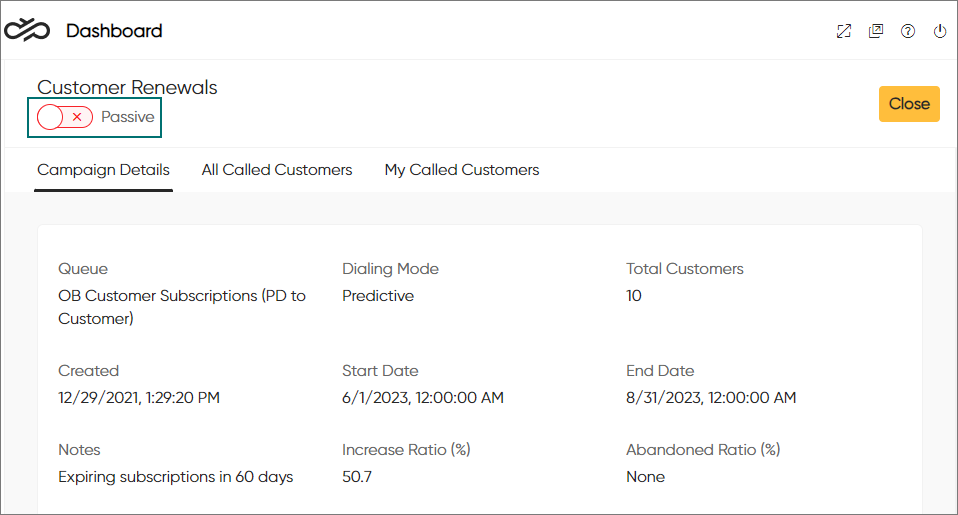
Task: Open the help question mark icon
Action: (x=908, y=31)
